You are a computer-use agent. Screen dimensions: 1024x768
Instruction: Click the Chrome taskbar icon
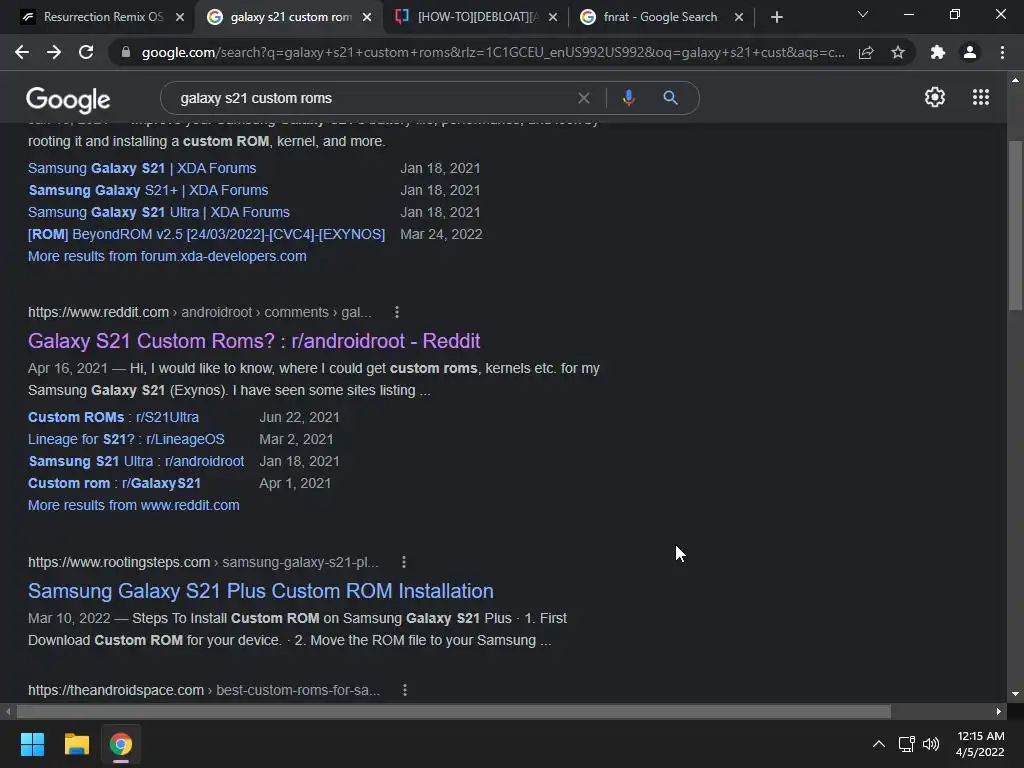tap(121, 744)
